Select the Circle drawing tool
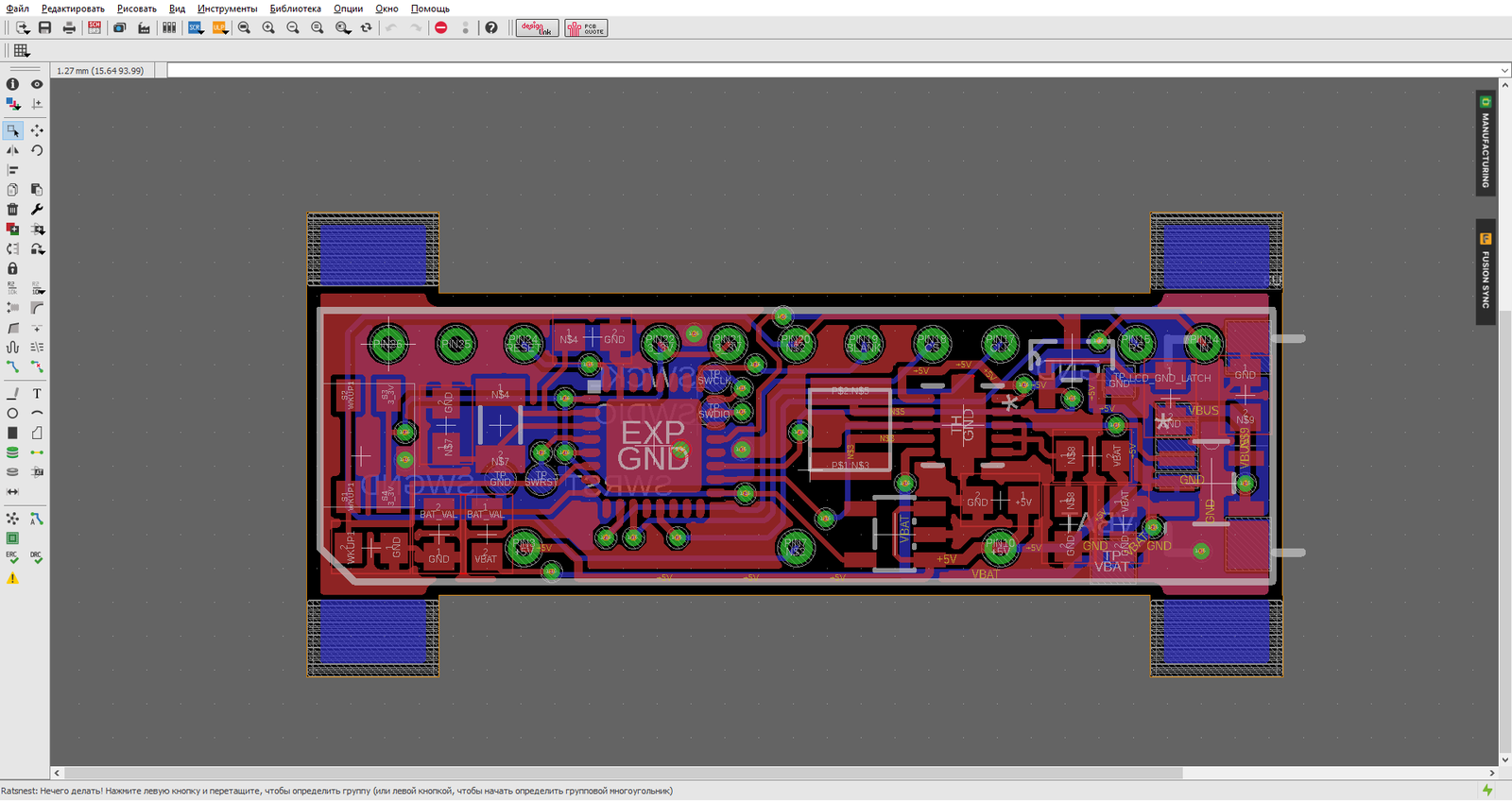Image resolution: width=1512 pixels, height=801 pixels. tap(12, 413)
